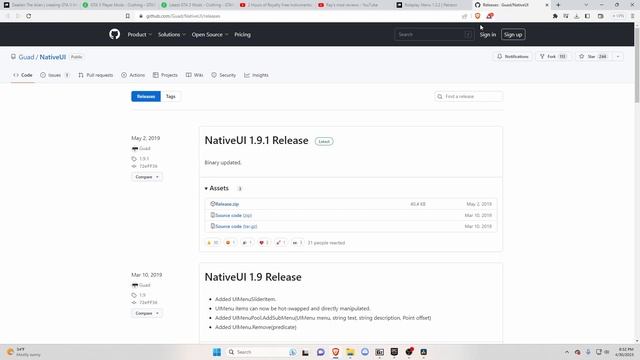Toggle the browser sidebar panel icon

(x=587, y=16)
